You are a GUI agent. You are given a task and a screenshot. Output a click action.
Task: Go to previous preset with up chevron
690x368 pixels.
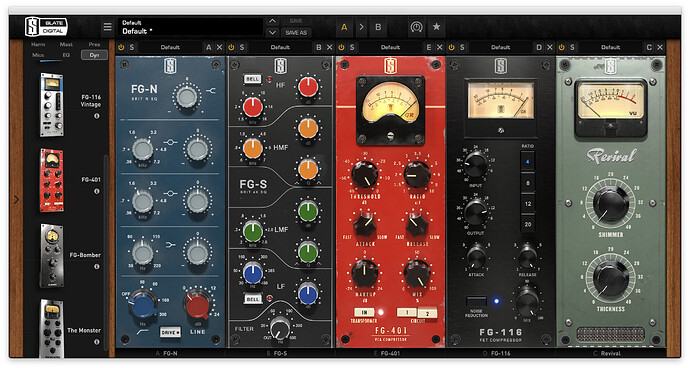pyautogui.click(x=272, y=21)
